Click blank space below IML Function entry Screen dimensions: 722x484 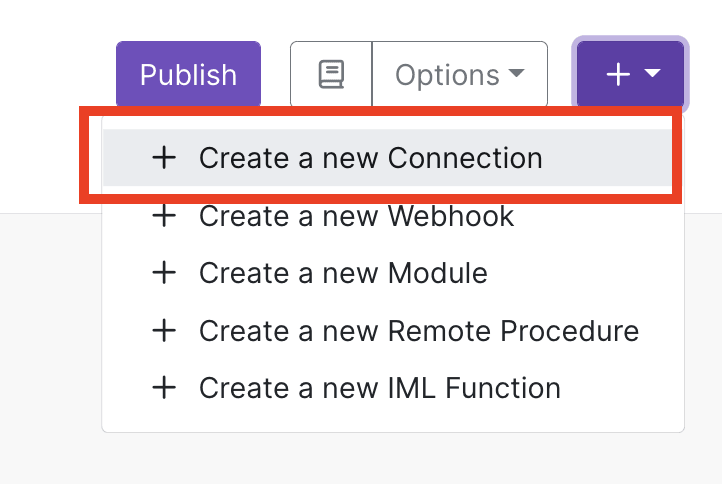[x=392, y=420]
